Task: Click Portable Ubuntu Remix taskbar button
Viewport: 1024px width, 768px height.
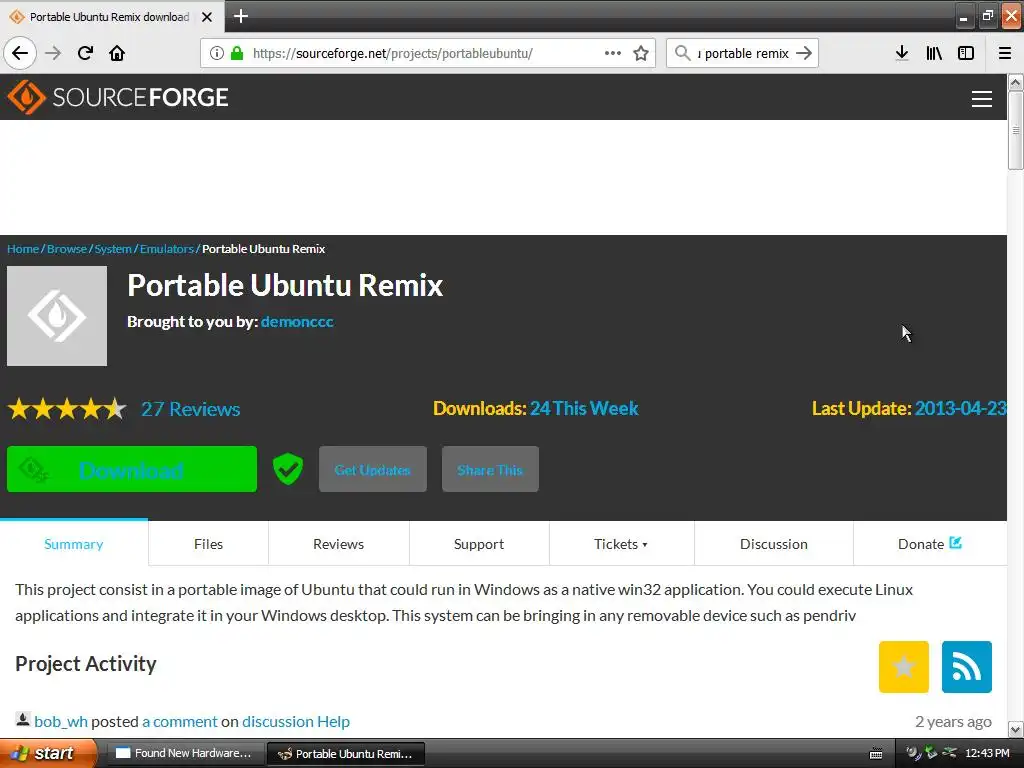Action: (346, 754)
